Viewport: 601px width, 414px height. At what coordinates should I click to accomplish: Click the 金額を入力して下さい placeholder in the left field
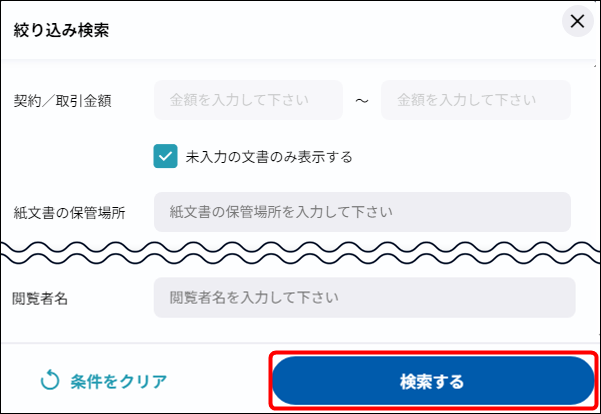242,100
